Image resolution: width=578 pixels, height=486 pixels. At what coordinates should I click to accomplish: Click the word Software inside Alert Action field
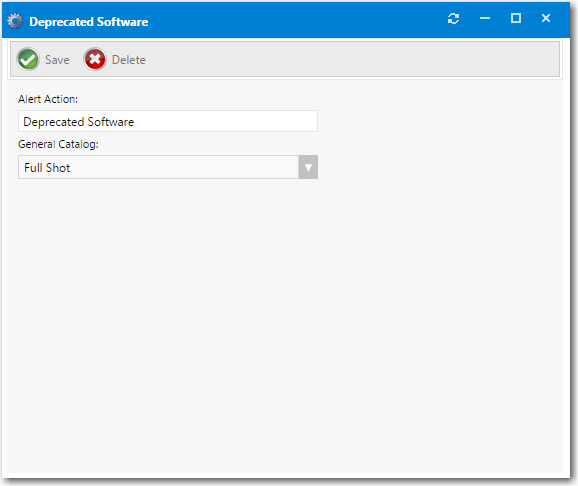pos(111,122)
